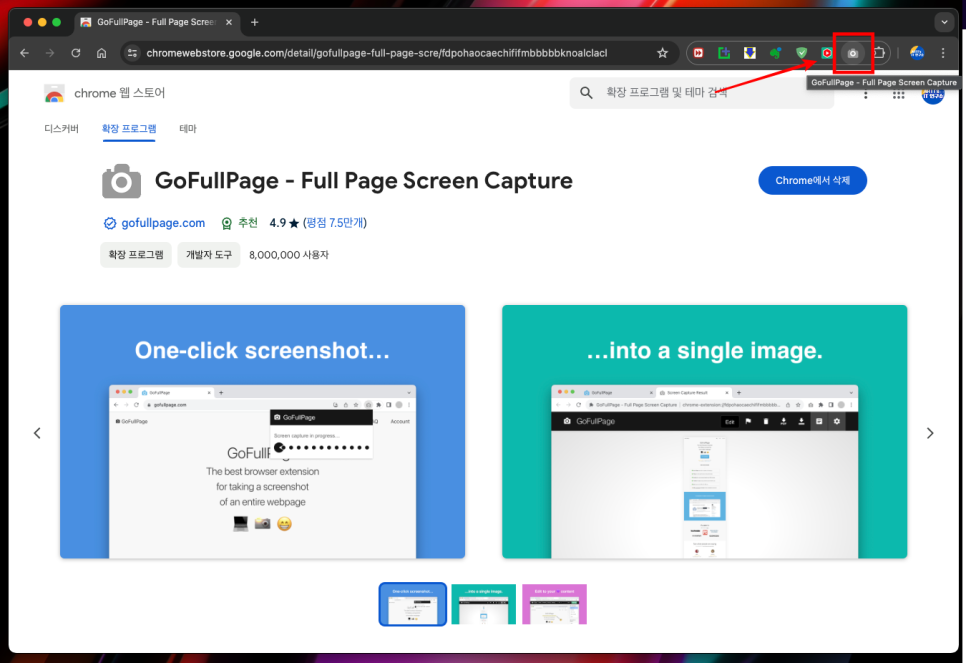
Task: Go forward with the forward arrow
Action: pos(50,53)
